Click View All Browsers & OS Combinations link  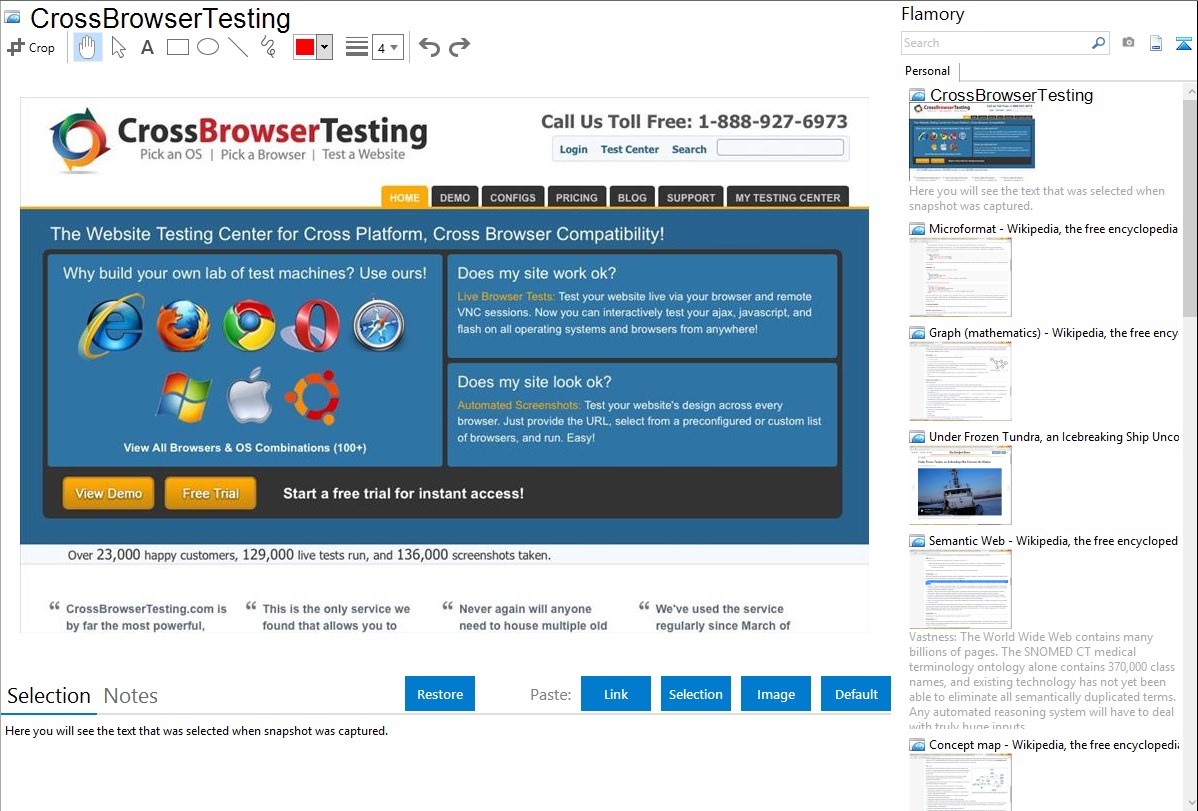pyautogui.click(x=245, y=448)
